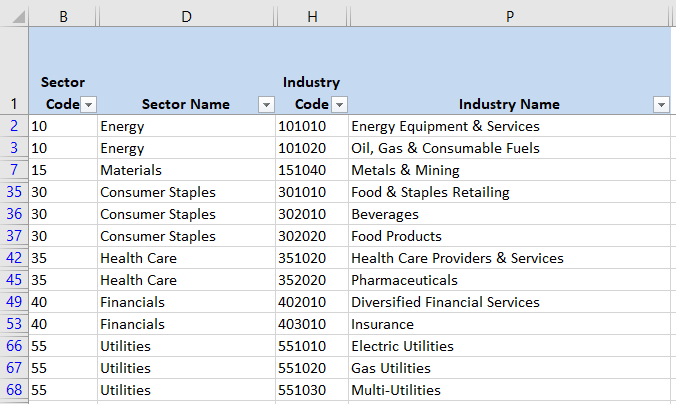Click Health Care cell in row 42
Image resolution: width=676 pixels, height=404 pixels.
click(186, 258)
